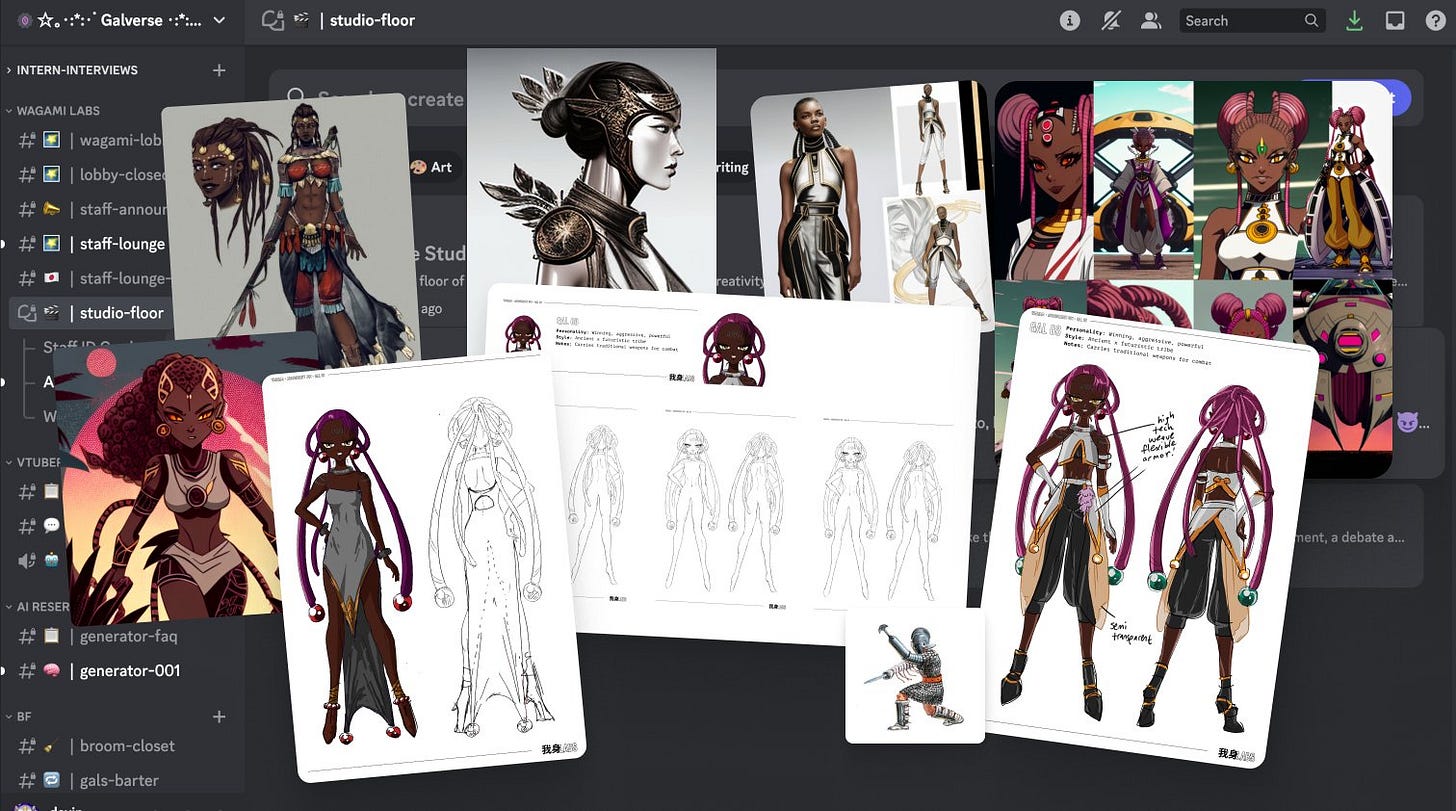Image resolution: width=1456 pixels, height=811 pixels.
Task: Add a channel to INTERN-INTERVIEWS with plus
Action: [219, 70]
